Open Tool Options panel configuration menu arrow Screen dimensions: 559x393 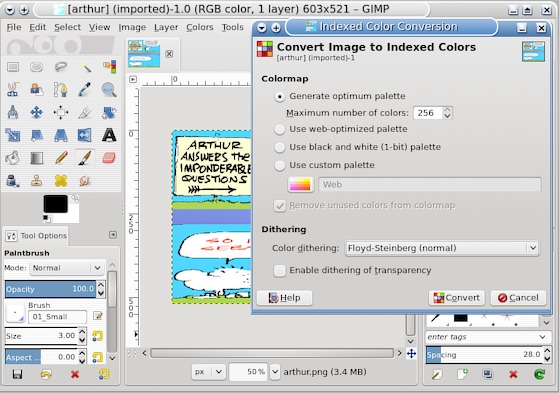(113, 235)
